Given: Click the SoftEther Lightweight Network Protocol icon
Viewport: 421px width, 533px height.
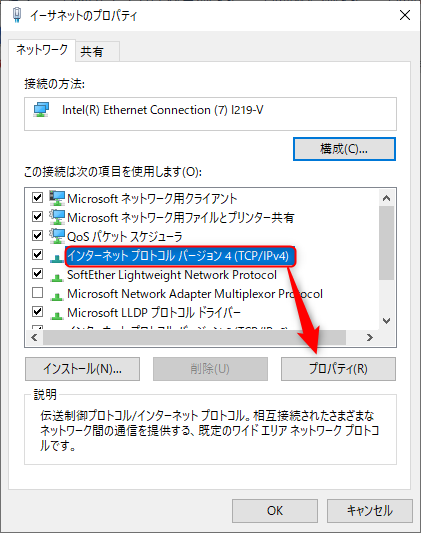Looking at the screenshot, I should tap(57, 278).
